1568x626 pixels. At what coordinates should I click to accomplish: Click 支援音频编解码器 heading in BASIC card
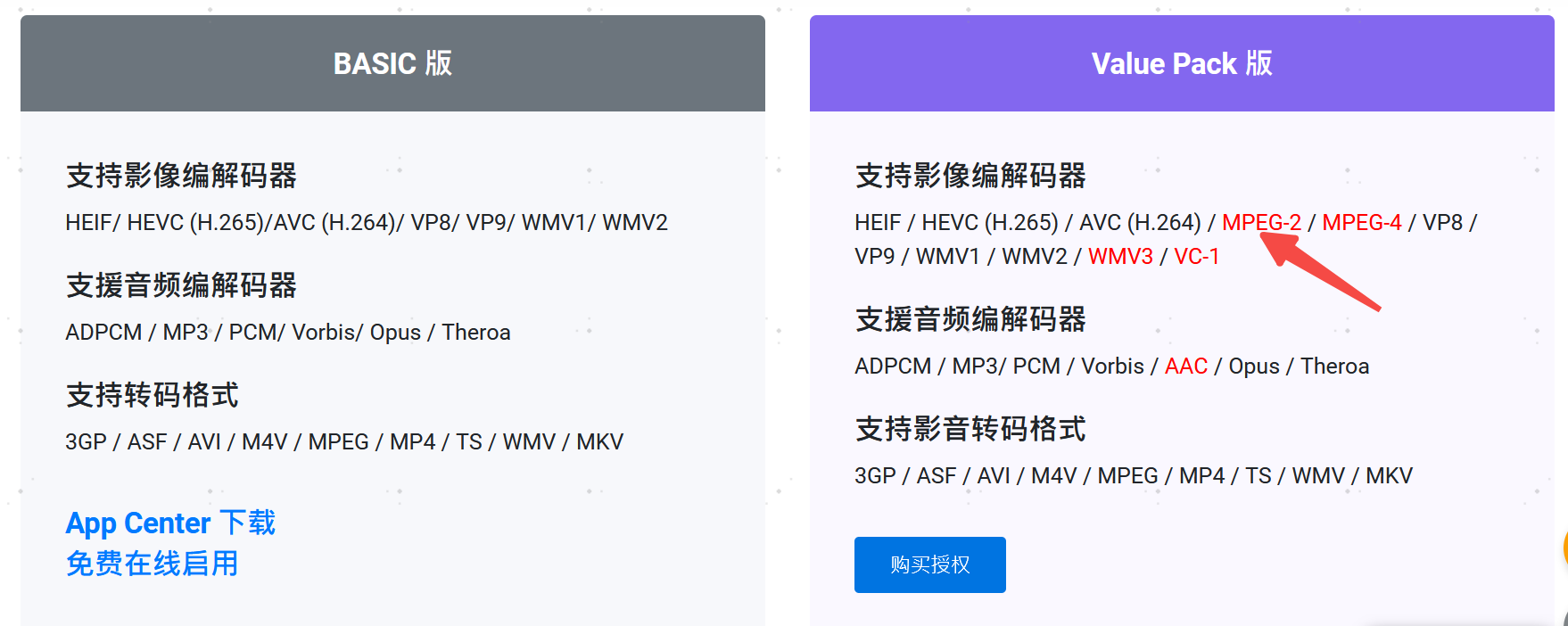coord(181,285)
